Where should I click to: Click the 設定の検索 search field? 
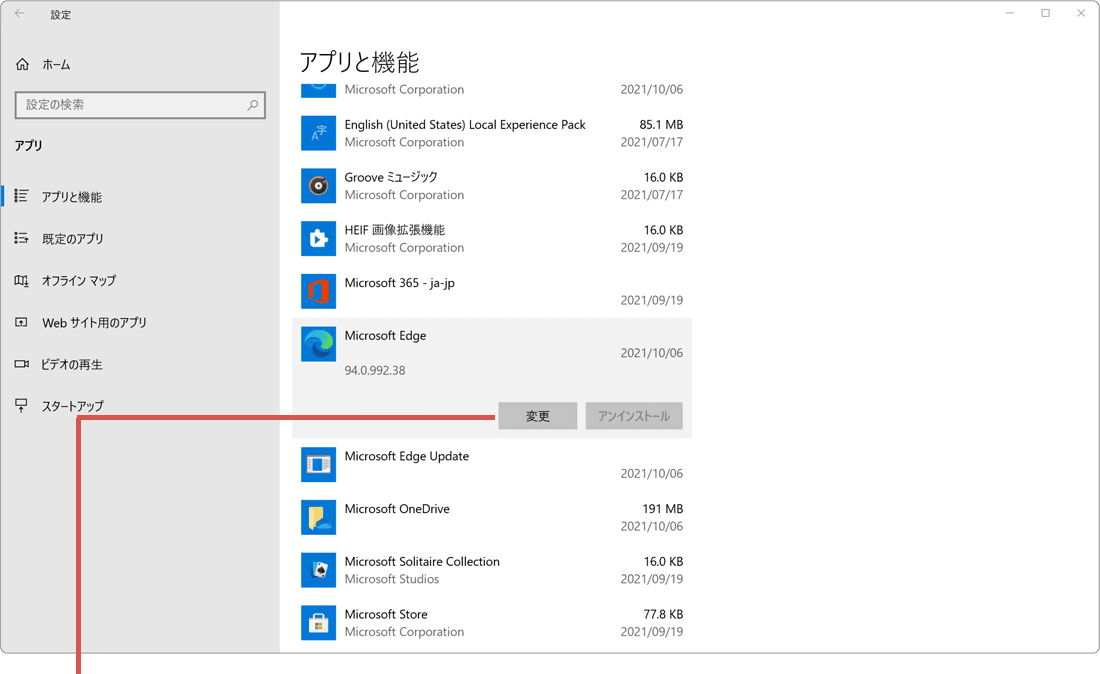point(140,105)
